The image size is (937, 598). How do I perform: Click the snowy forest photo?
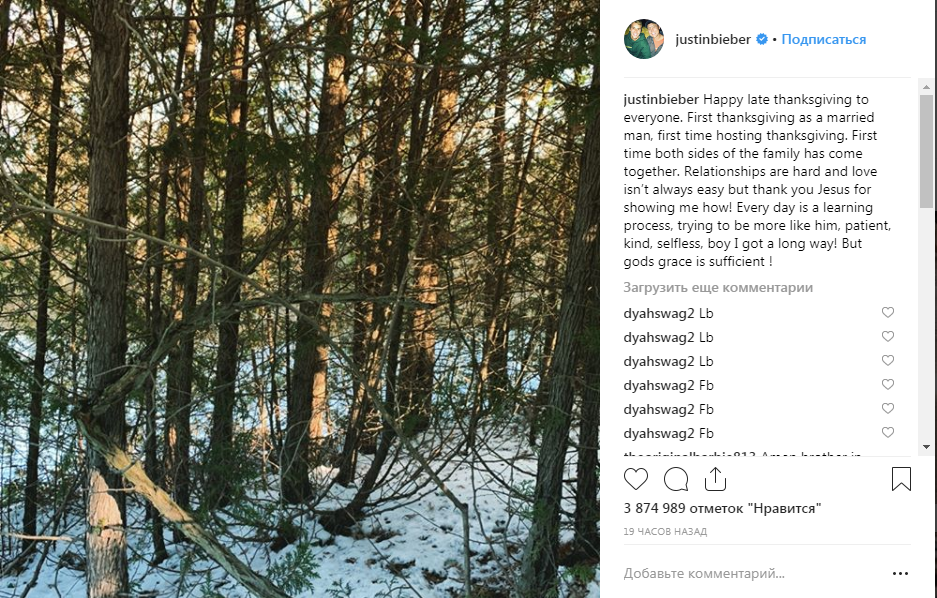300,299
